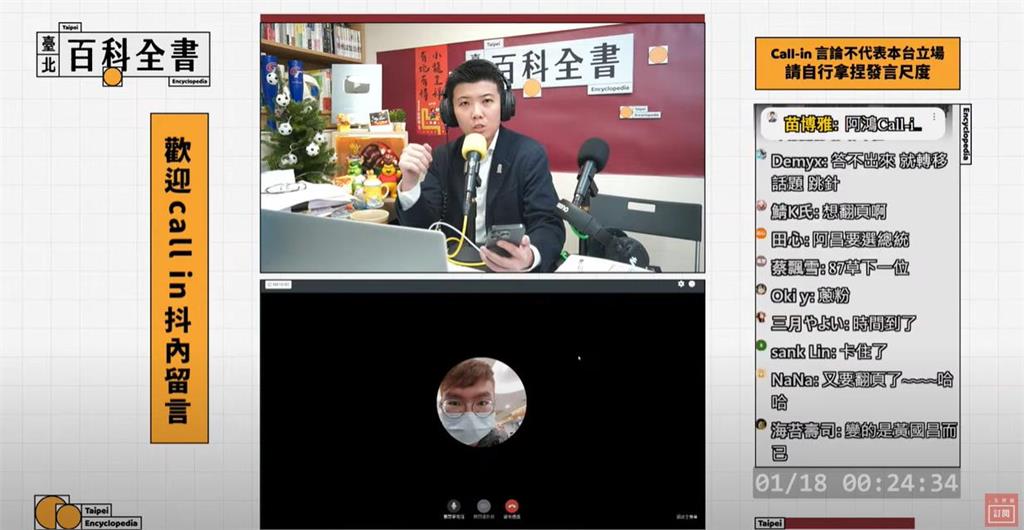Click the 歡迎 call in orange vertical banner
This screenshot has width=1024, height=530.
(179, 277)
